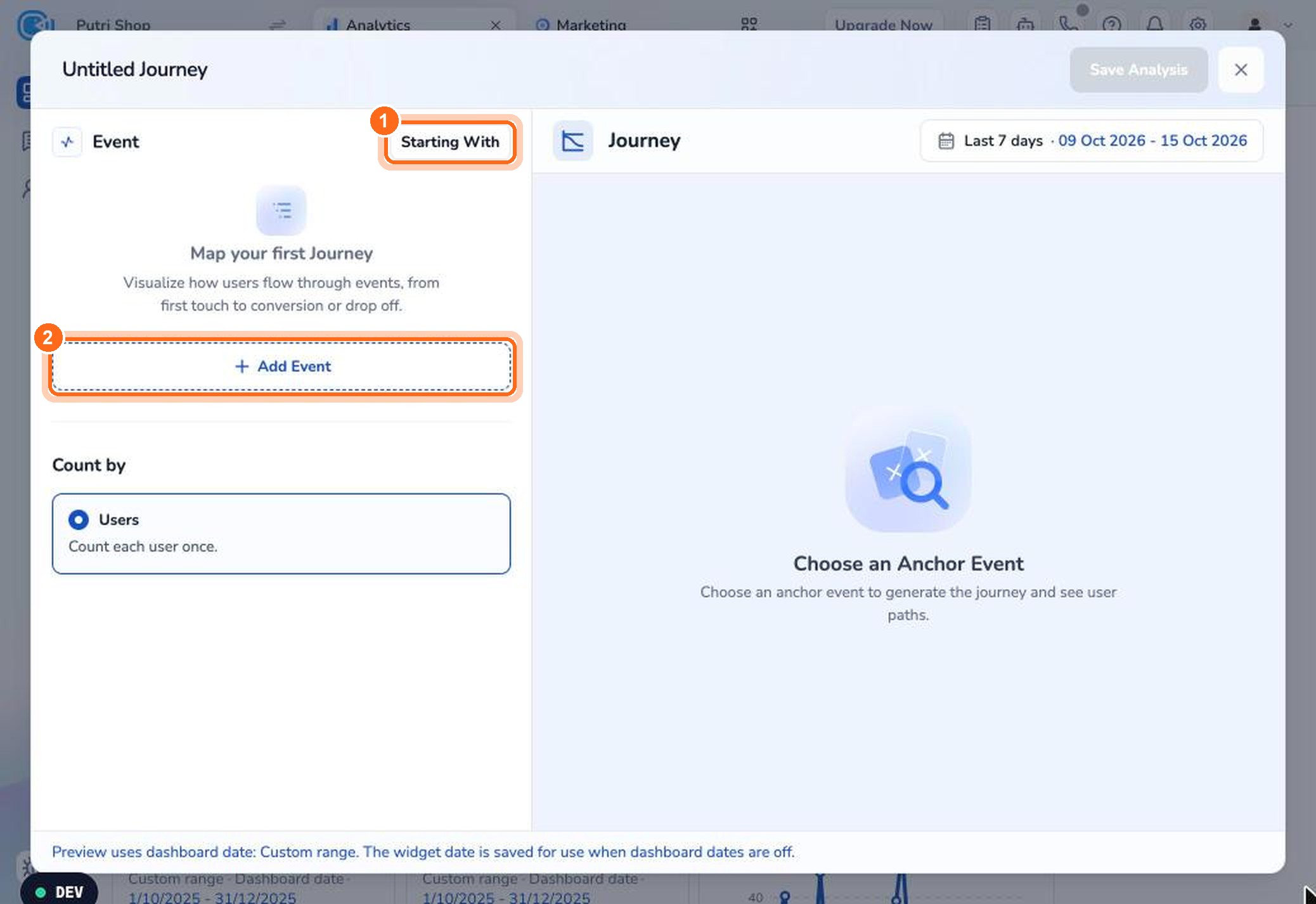Click the Putri Shop name

coord(113,25)
